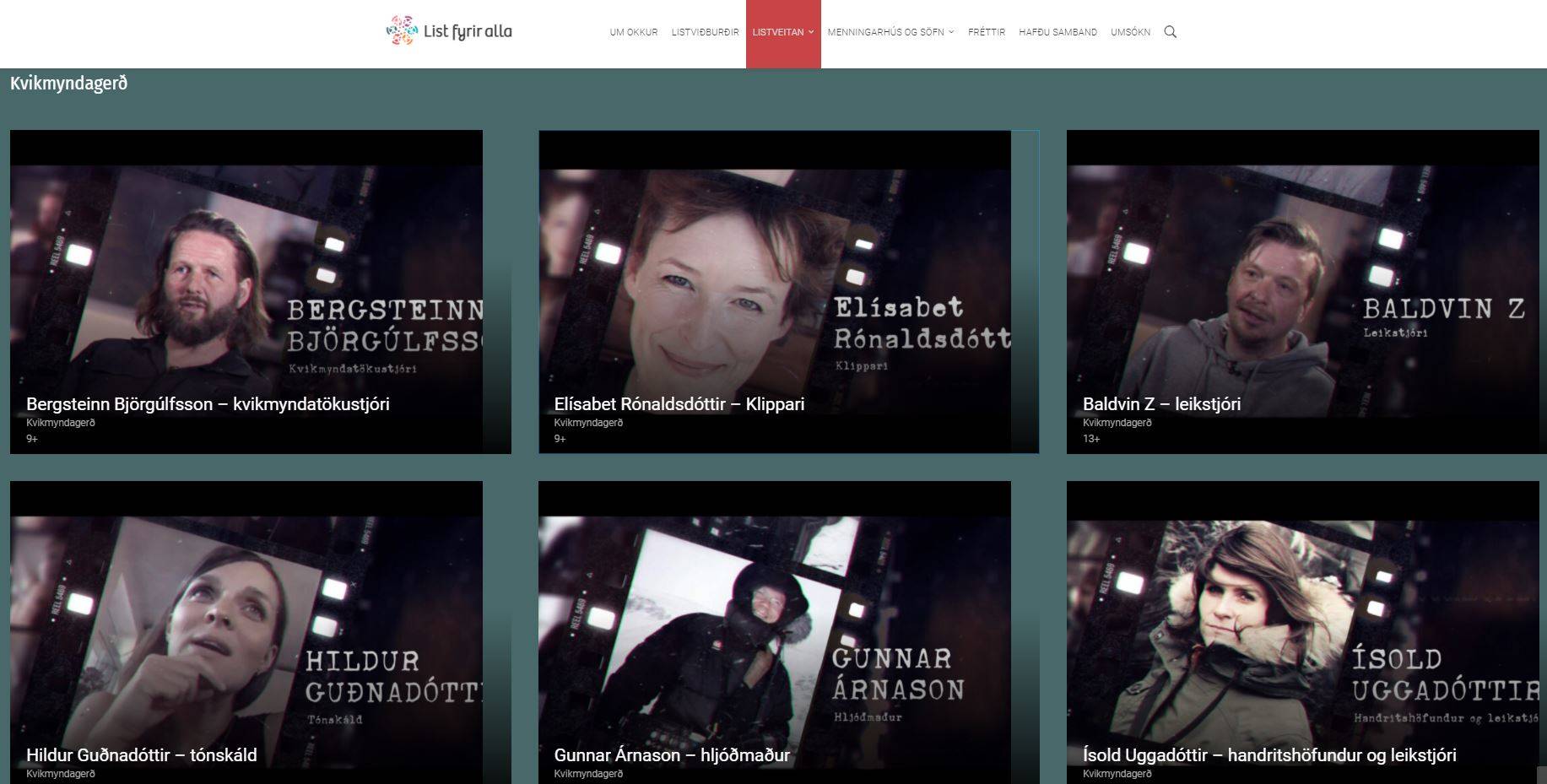Click title Bergsteinn Björgúlfsson – kvikmyndatökustjóri
Viewport: 1547px width, 784px height.
(208, 404)
